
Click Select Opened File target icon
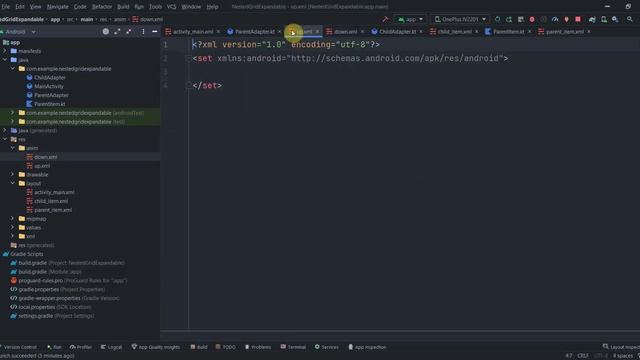(106, 31)
